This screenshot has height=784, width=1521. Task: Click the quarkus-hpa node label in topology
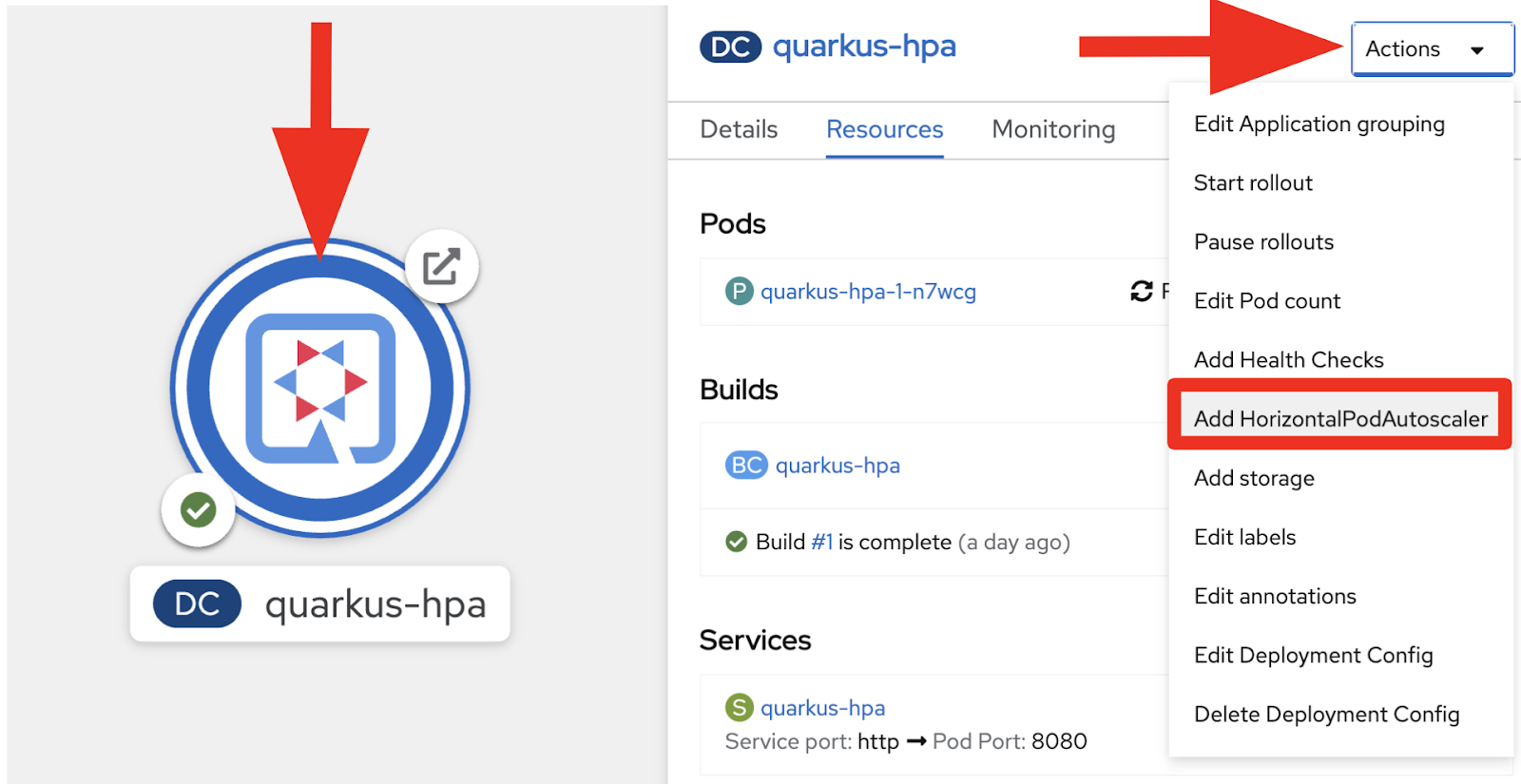click(x=375, y=604)
